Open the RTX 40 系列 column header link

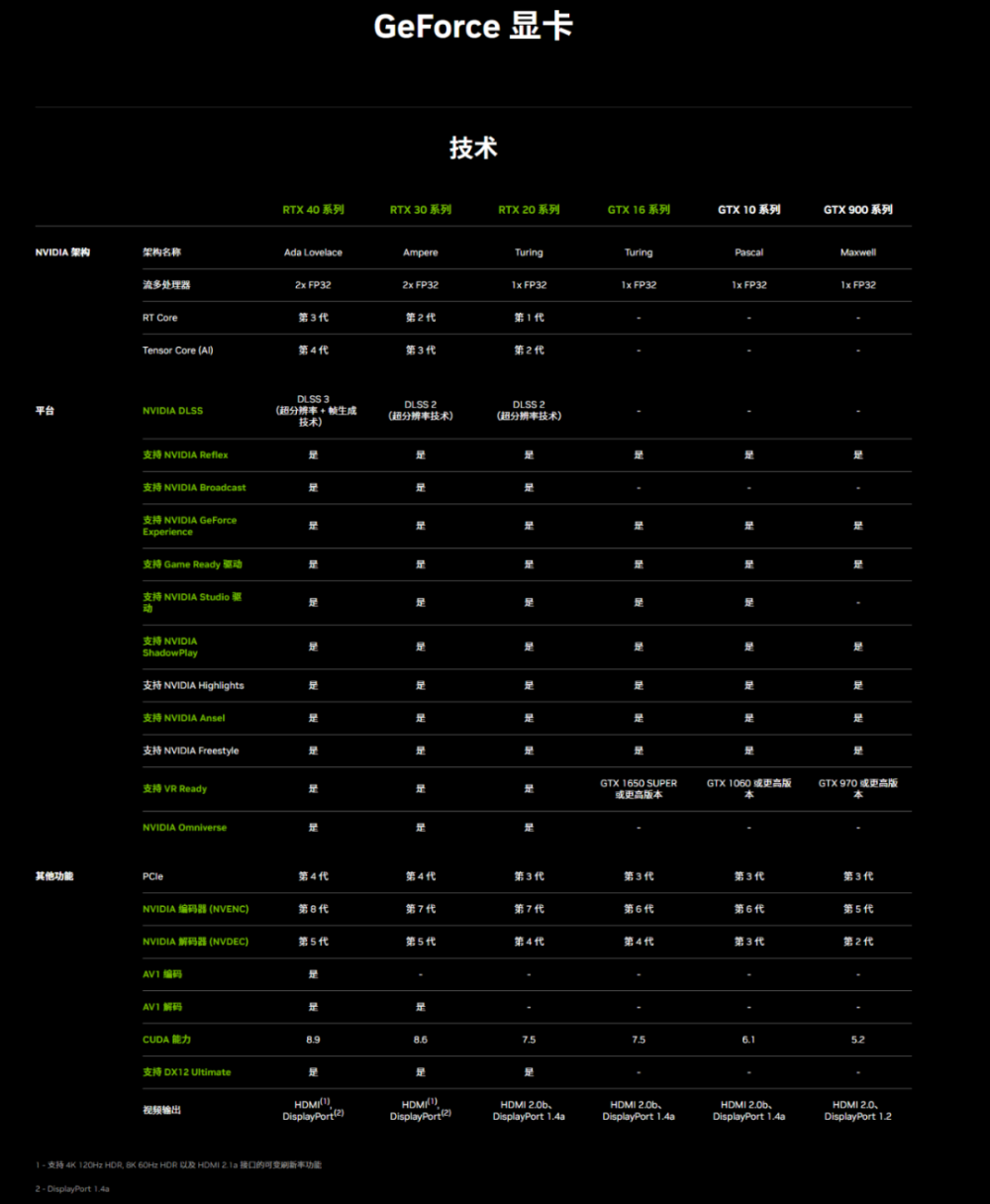(313, 210)
